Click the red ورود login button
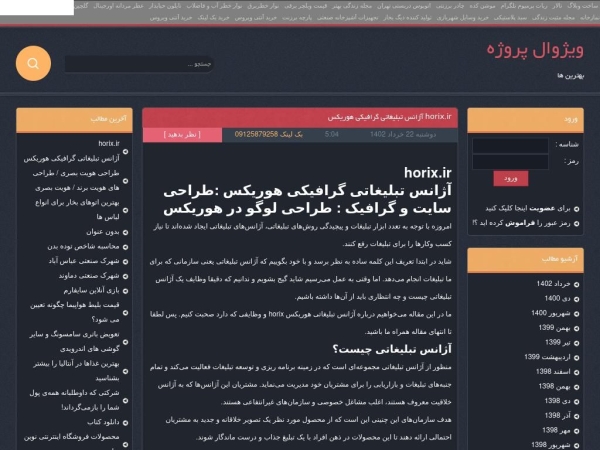Viewport: 600px width, 450px height. pyautogui.click(x=511, y=179)
